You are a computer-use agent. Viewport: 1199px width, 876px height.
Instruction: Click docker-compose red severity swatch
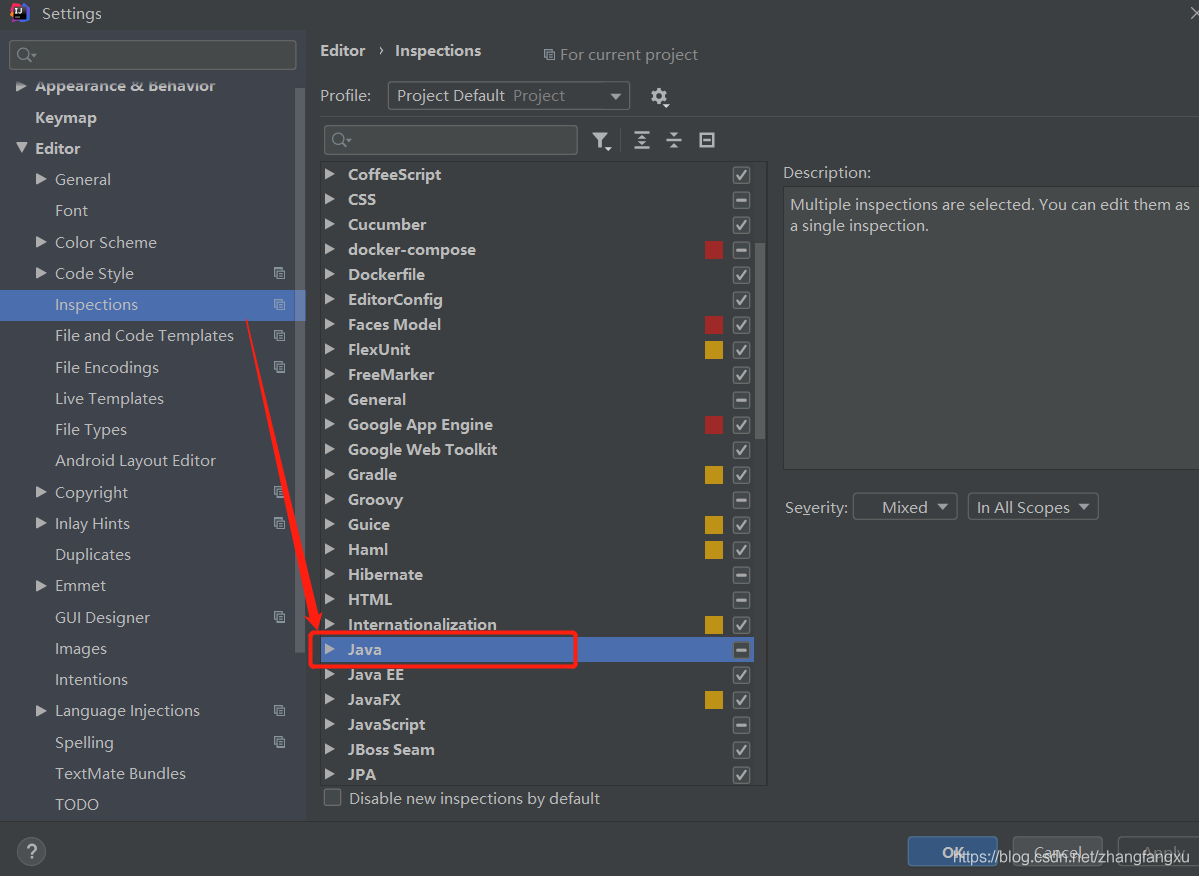[x=713, y=250]
